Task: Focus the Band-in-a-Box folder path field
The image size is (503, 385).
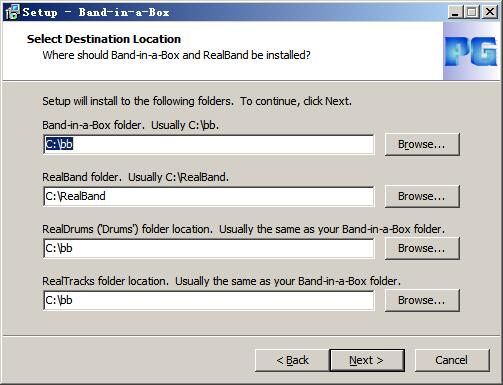Action: [209, 145]
